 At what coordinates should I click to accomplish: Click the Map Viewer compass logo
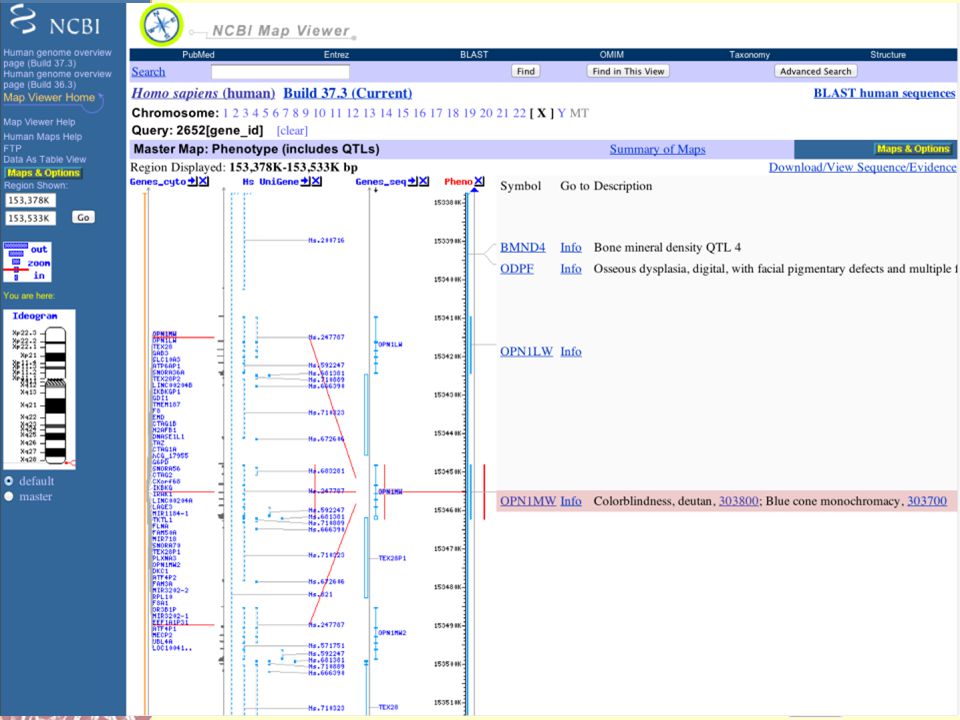pyautogui.click(x=162, y=24)
